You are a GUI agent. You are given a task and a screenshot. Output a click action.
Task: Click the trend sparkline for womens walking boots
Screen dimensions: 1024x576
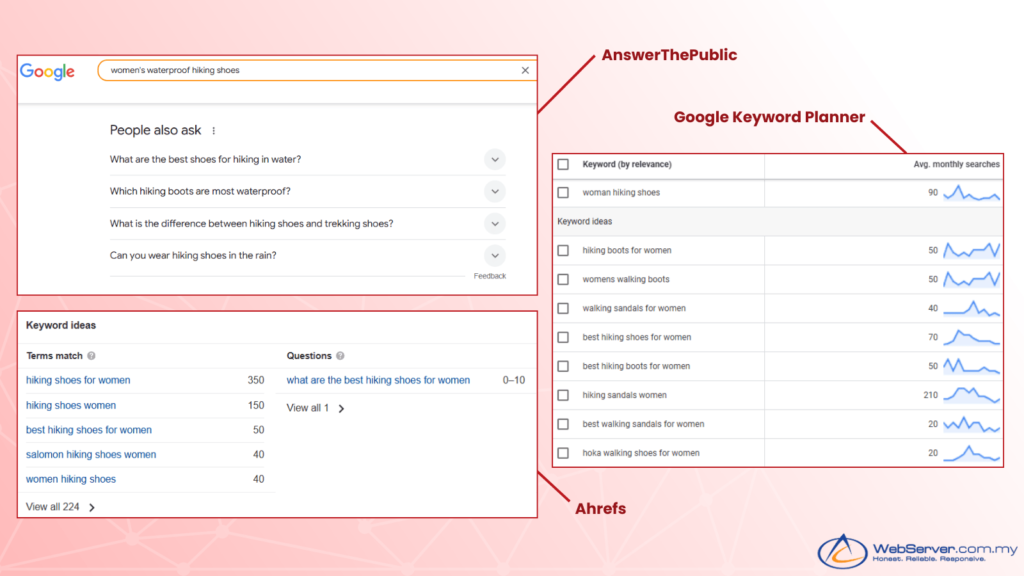tap(971, 280)
